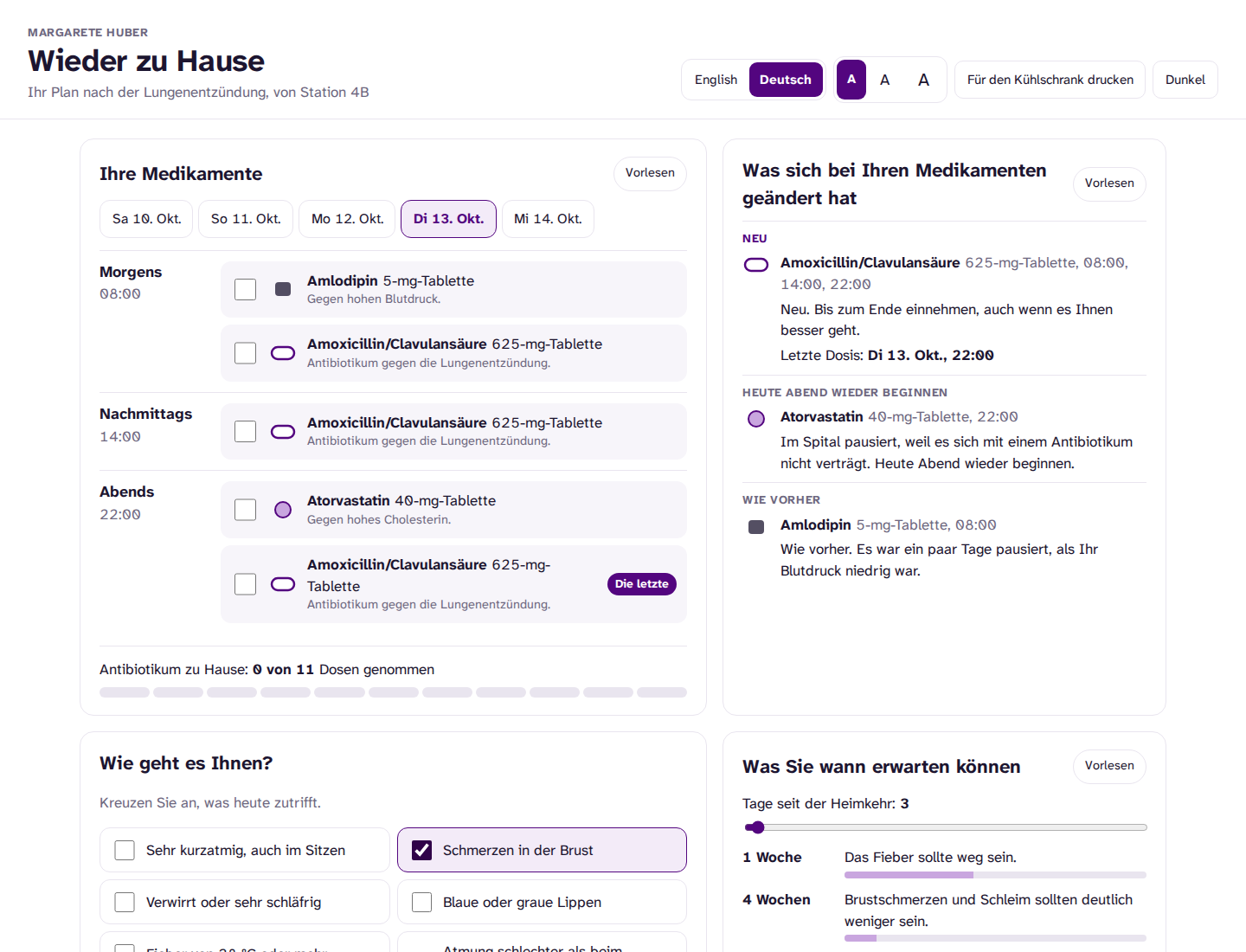Image resolution: width=1246 pixels, height=952 pixels.
Task: Click the Amlodipin pill icon in Morgens row
Action: (283, 289)
